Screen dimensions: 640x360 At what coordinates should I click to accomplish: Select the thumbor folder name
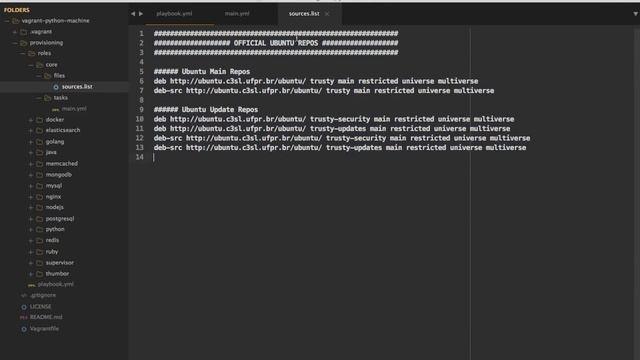pos(57,273)
